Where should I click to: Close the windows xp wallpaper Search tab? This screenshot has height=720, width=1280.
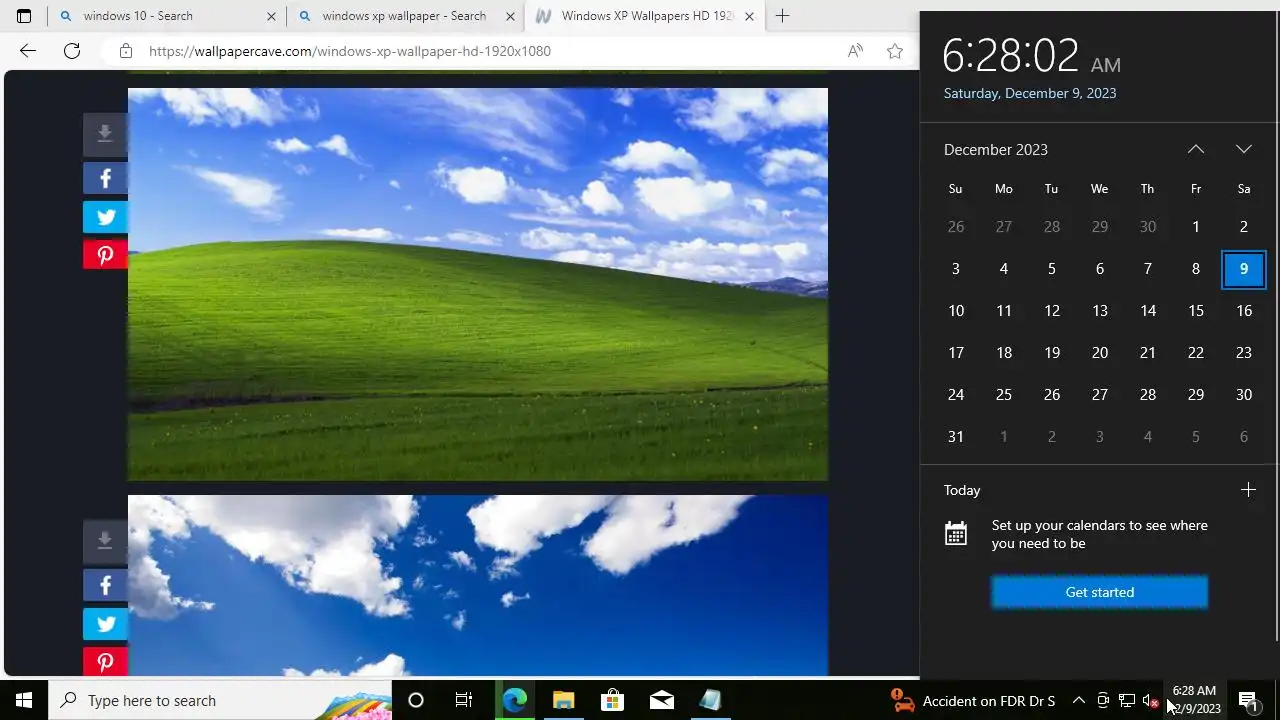[511, 16]
